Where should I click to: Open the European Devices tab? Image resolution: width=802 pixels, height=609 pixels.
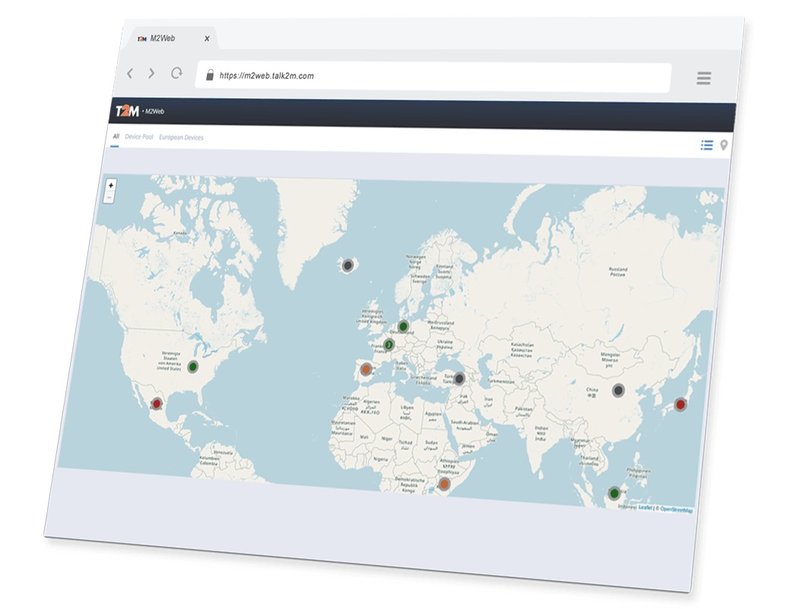coord(181,138)
